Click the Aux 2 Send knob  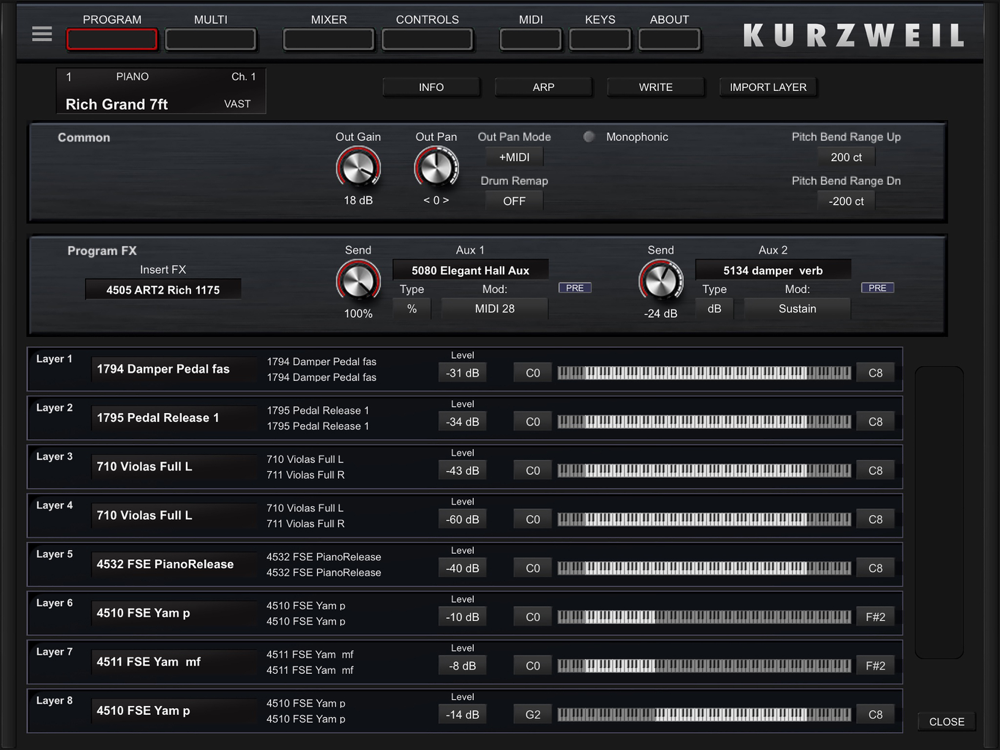pyautogui.click(x=661, y=281)
